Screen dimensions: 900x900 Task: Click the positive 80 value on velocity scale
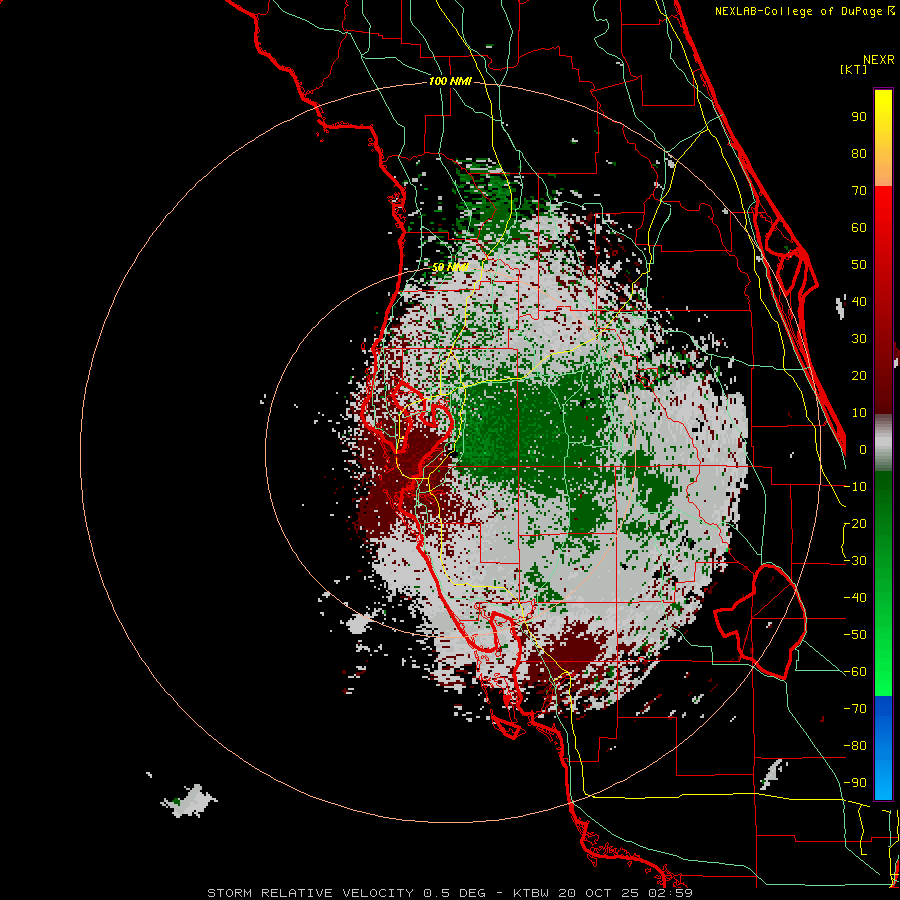click(x=859, y=154)
